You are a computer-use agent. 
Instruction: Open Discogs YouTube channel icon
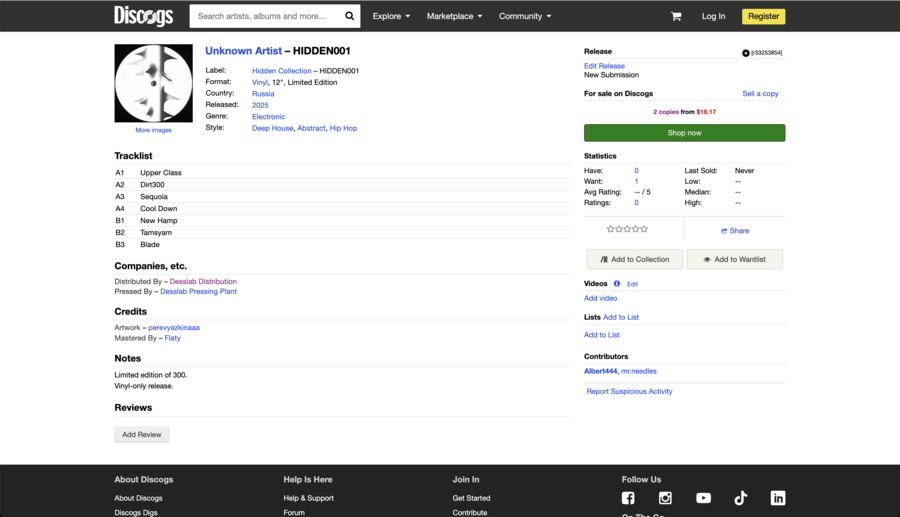[x=703, y=498]
